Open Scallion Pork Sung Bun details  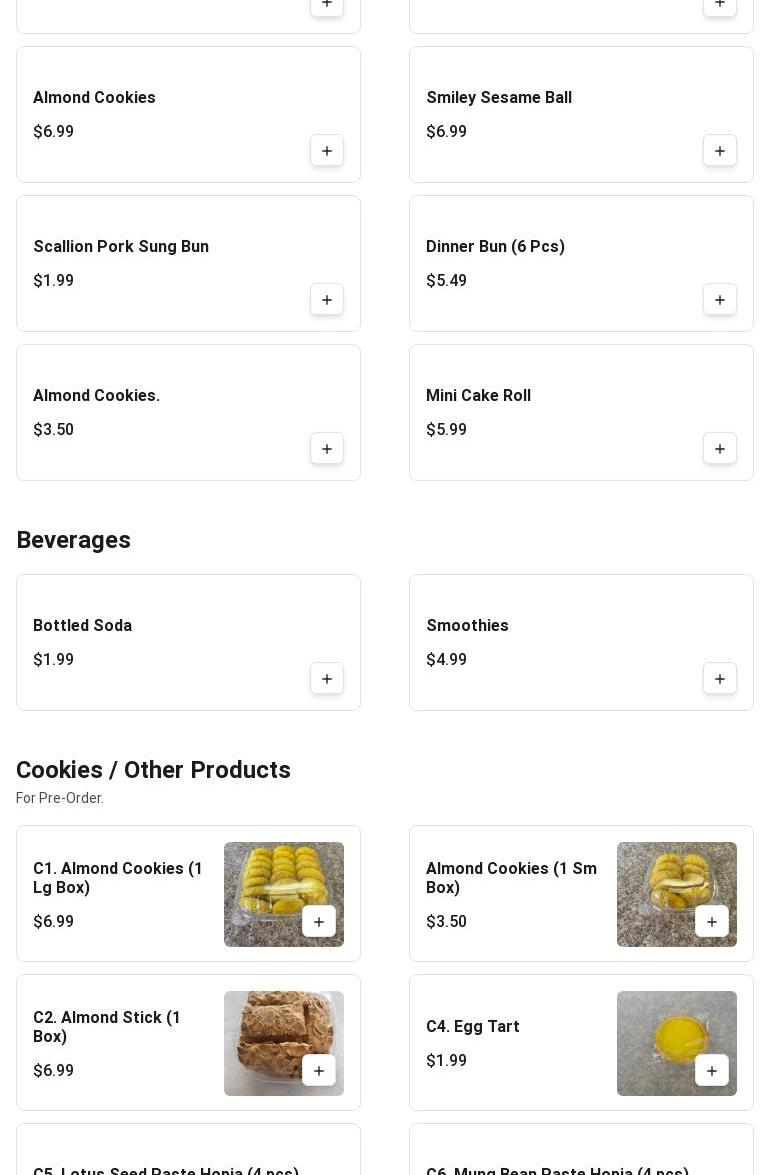[121, 247]
